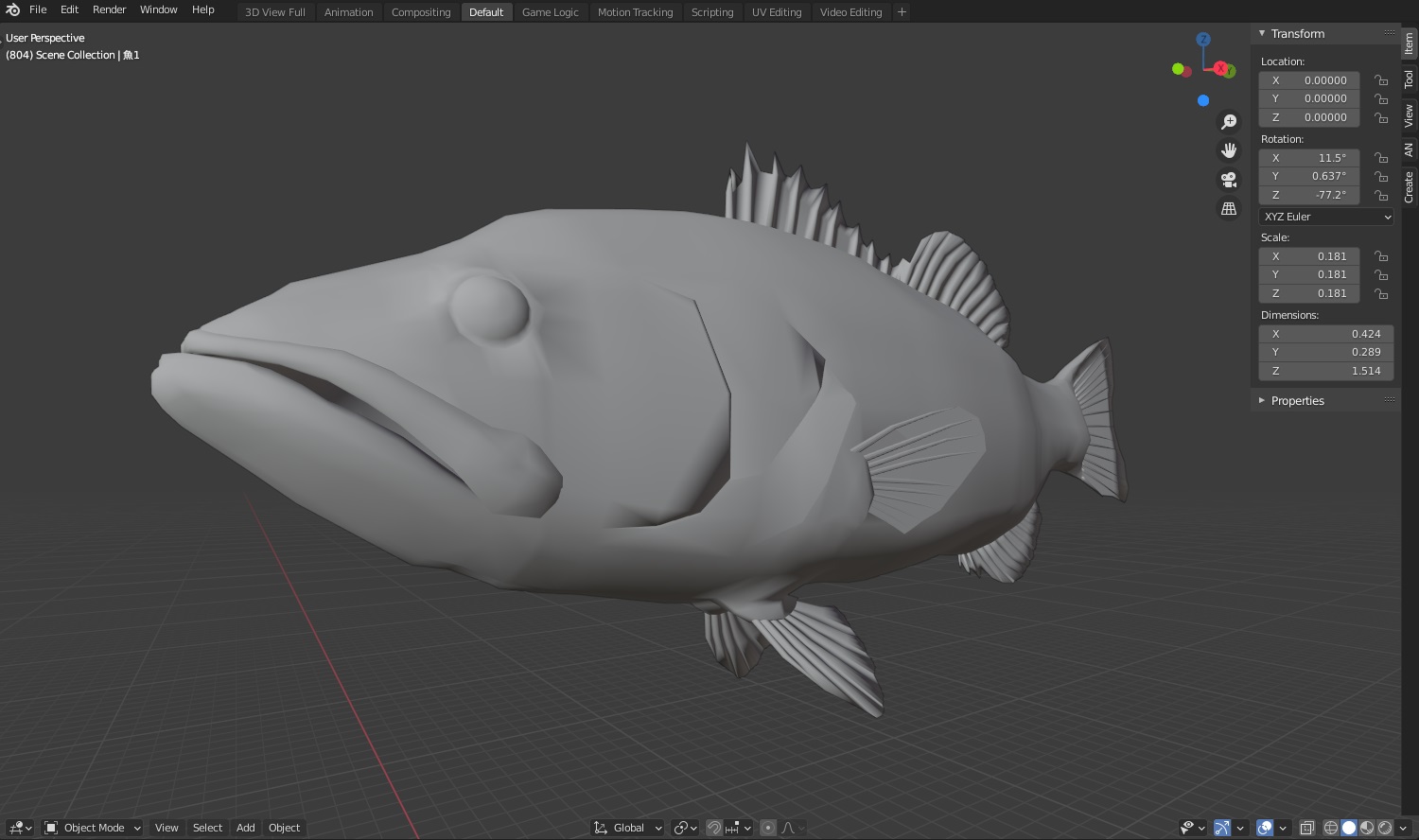The image size is (1419, 840).
Task: Expand the Properties panel section
Action: coord(1297,401)
